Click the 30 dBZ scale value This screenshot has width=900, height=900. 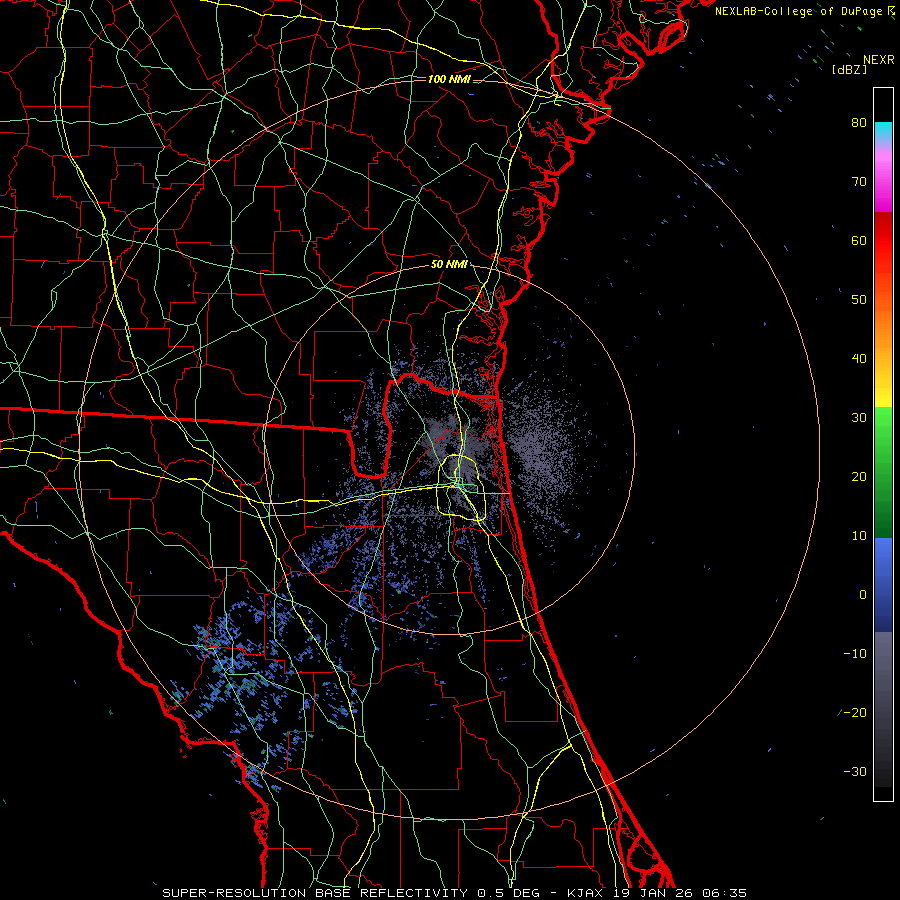coord(859,417)
